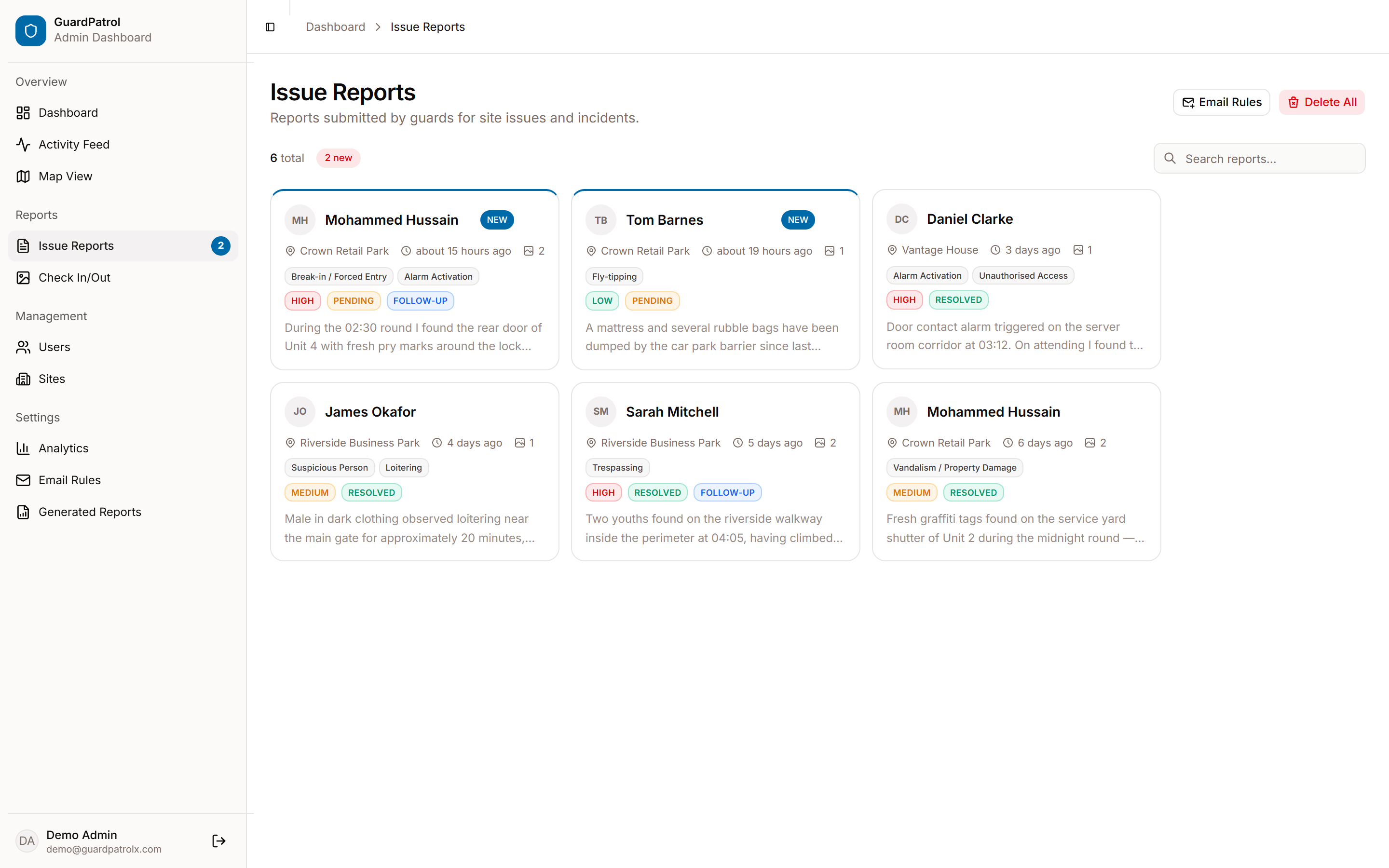Open the Sites management page
Image resolution: width=1389 pixels, height=868 pixels.
(123, 379)
